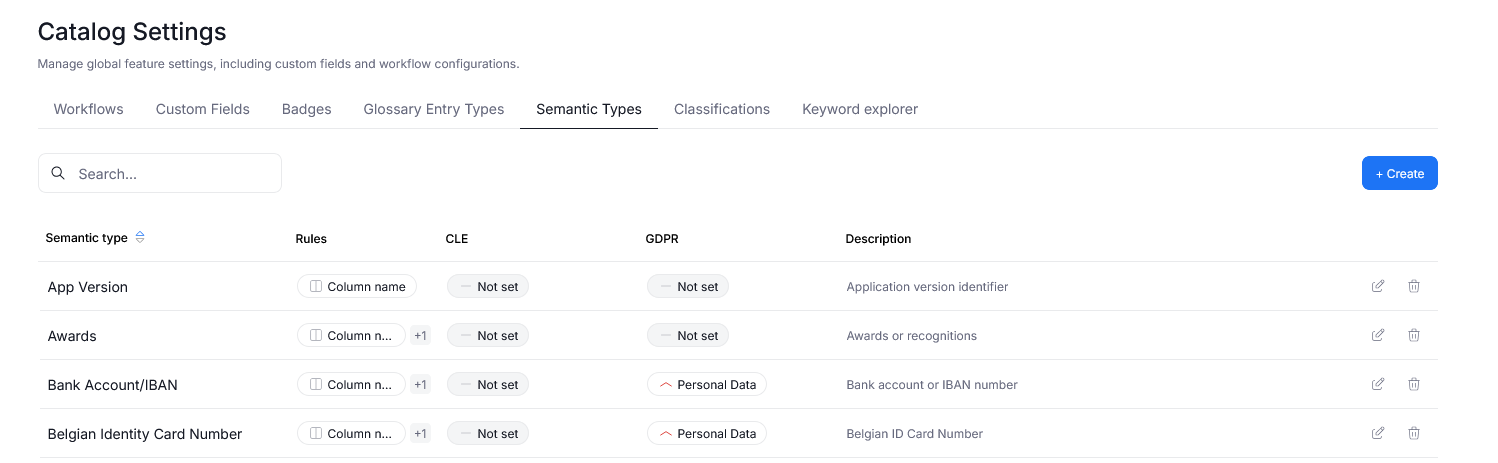Image resolution: width=1498 pixels, height=463 pixels.
Task: Edit the App Version semantic type
Action: point(1378,286)
